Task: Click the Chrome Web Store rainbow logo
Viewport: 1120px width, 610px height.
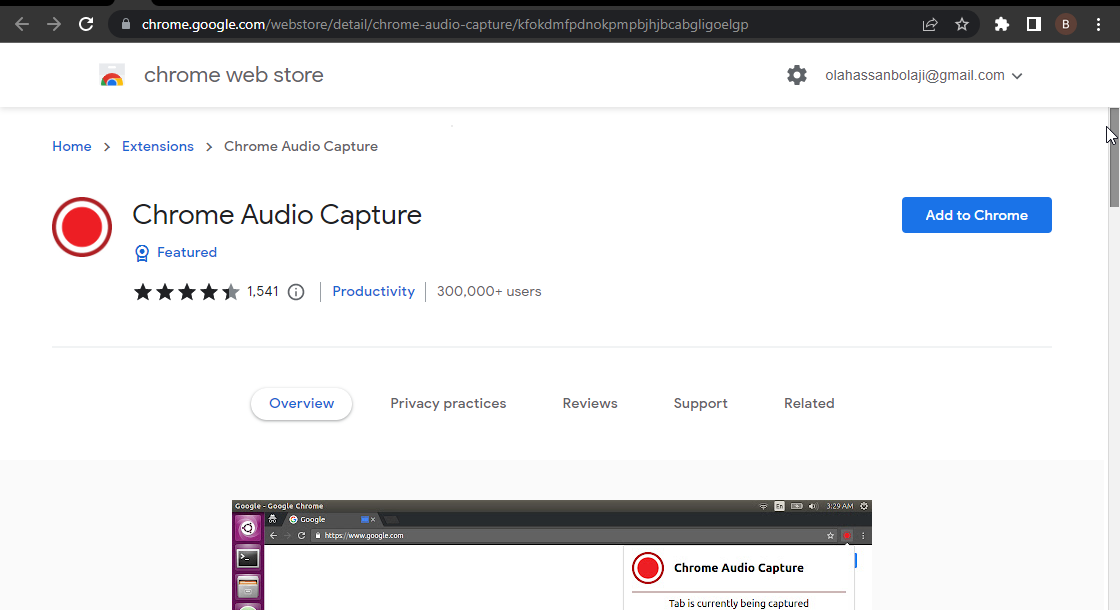Action: [111, 75]
